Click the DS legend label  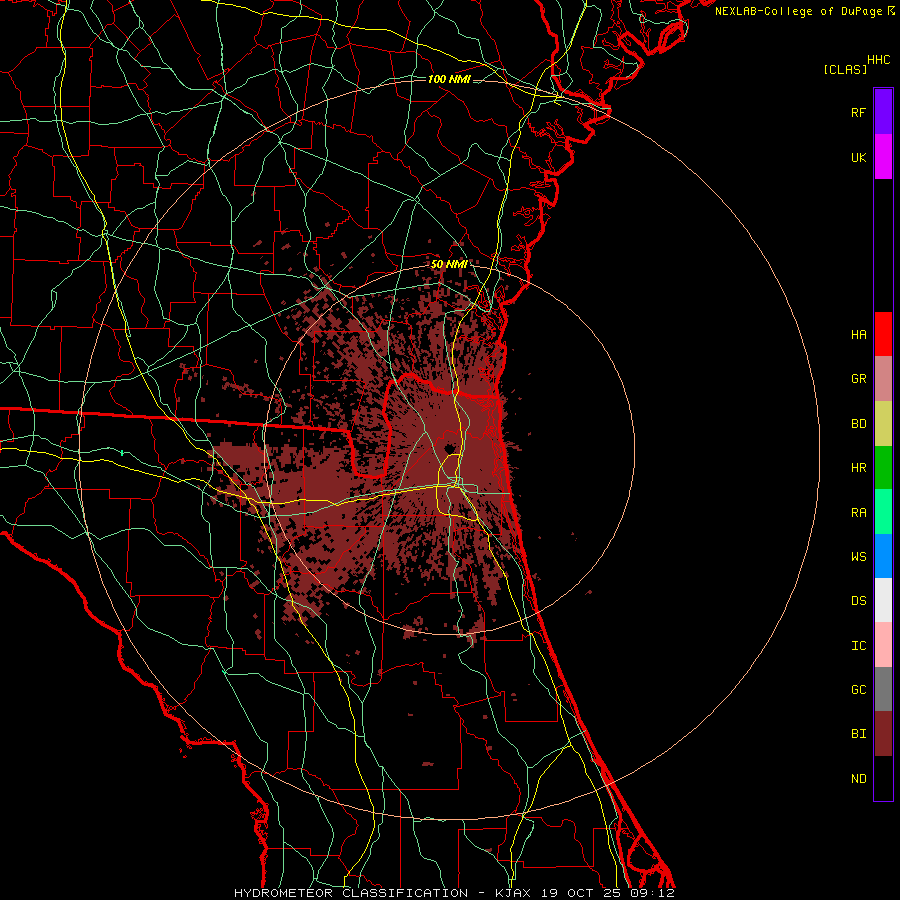tap(858, 601)
